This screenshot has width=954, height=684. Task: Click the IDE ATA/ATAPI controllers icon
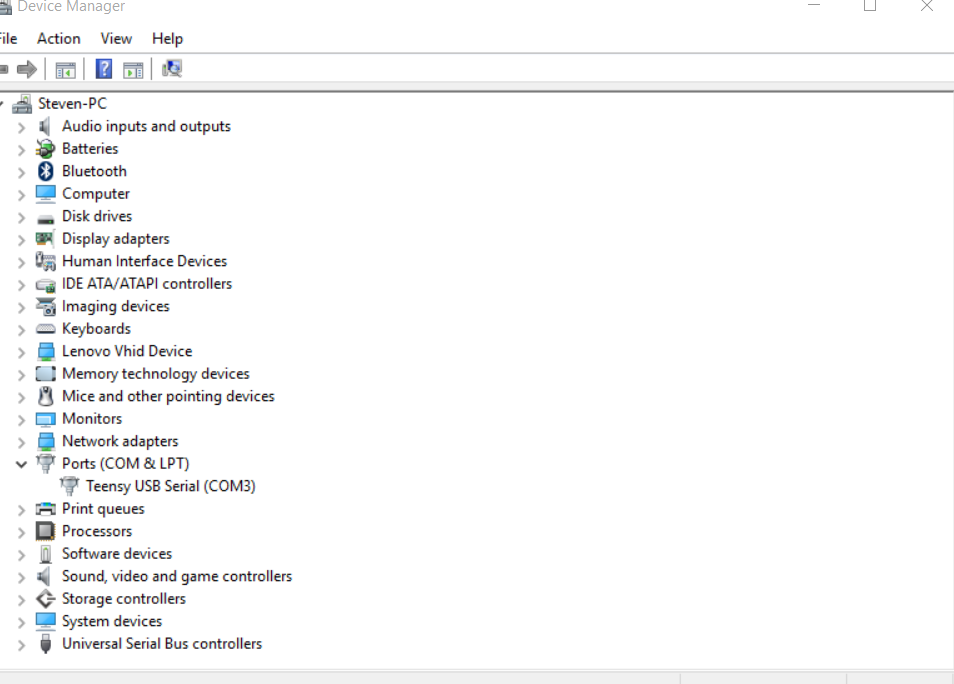coord(46,285)
